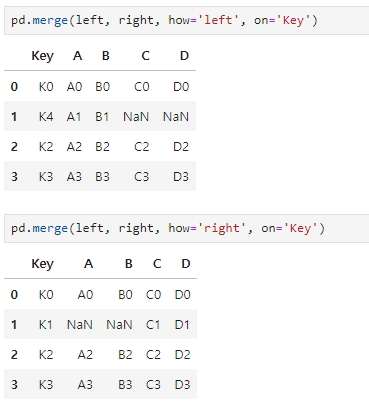Select the K1 key cell
This screenshot has height=412, width=369.
point(46,325)
